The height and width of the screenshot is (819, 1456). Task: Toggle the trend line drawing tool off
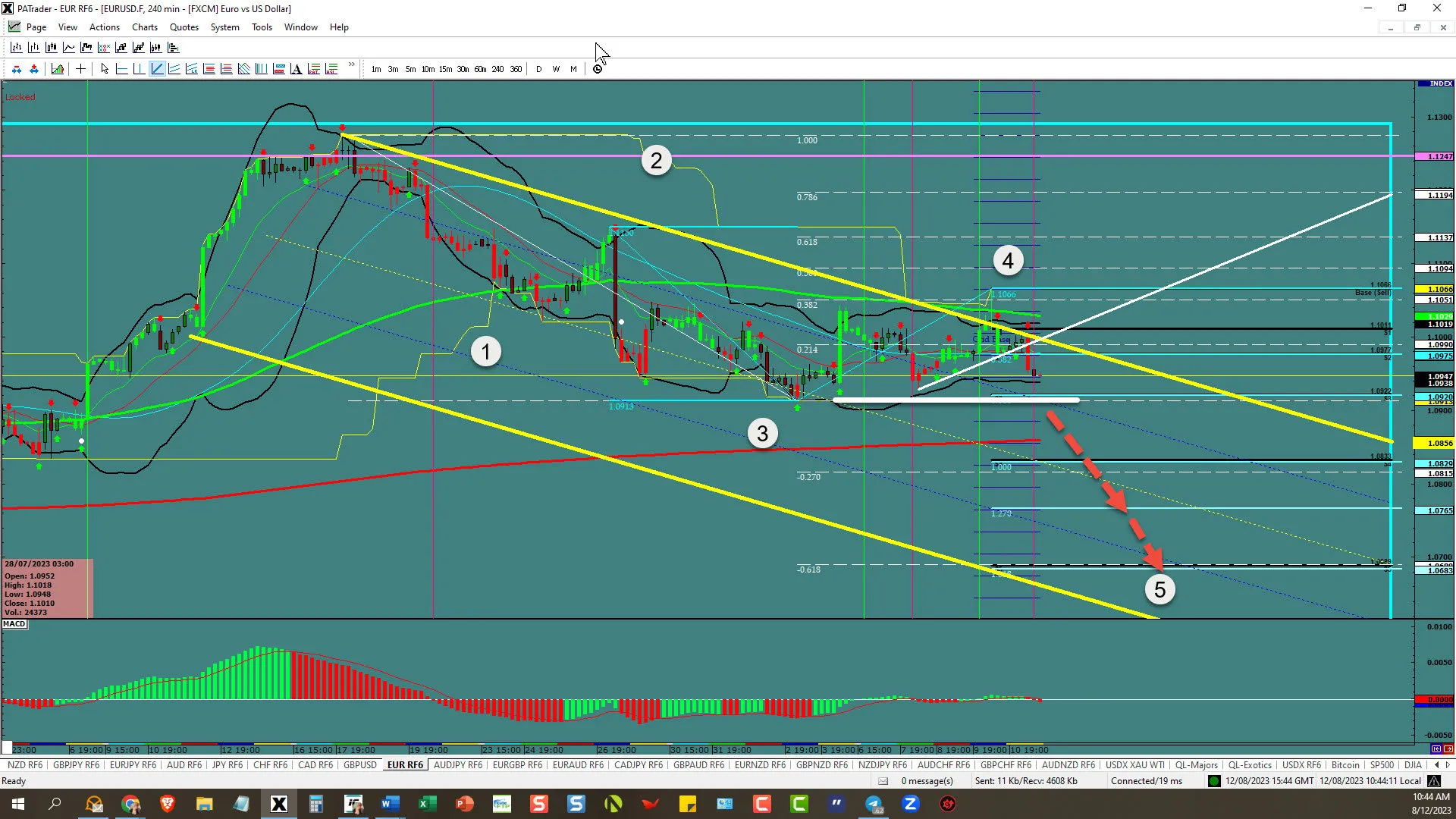pos(156,69)
